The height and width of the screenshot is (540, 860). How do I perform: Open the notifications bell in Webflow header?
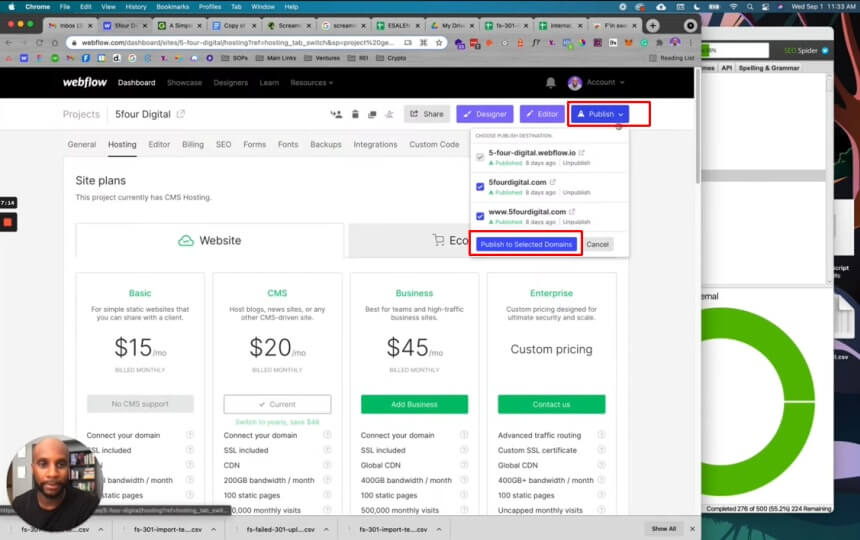(551, 82)
